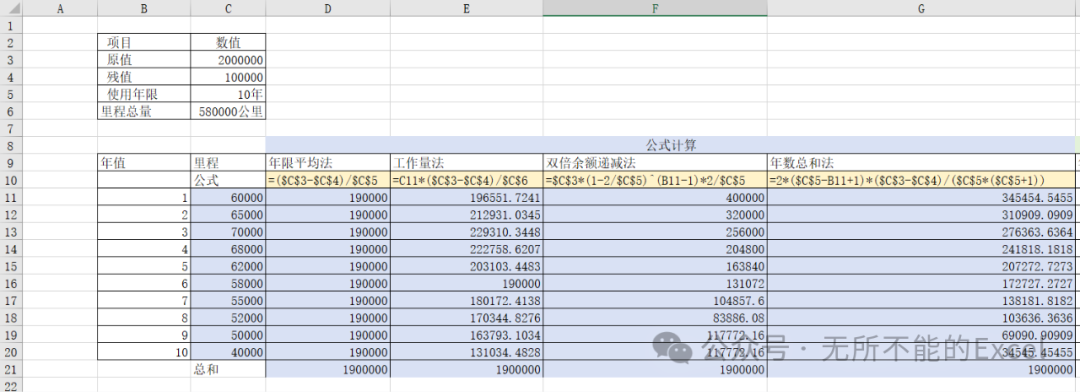Click cell containing 原值 value 2000000

(228, 60)
